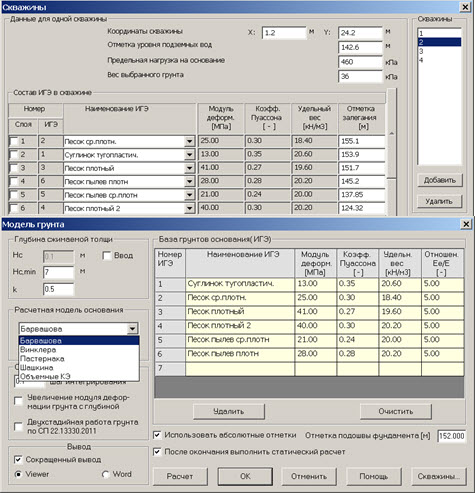Click the Hc,min input field
475x493 pixels.
[x=59, y=272]
